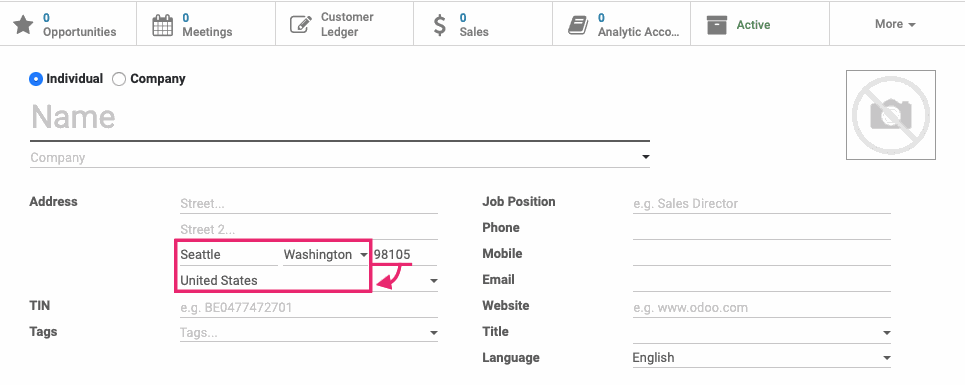Open the English language dropdown
This screenshot has width=965, height=385.
point(761,358)
